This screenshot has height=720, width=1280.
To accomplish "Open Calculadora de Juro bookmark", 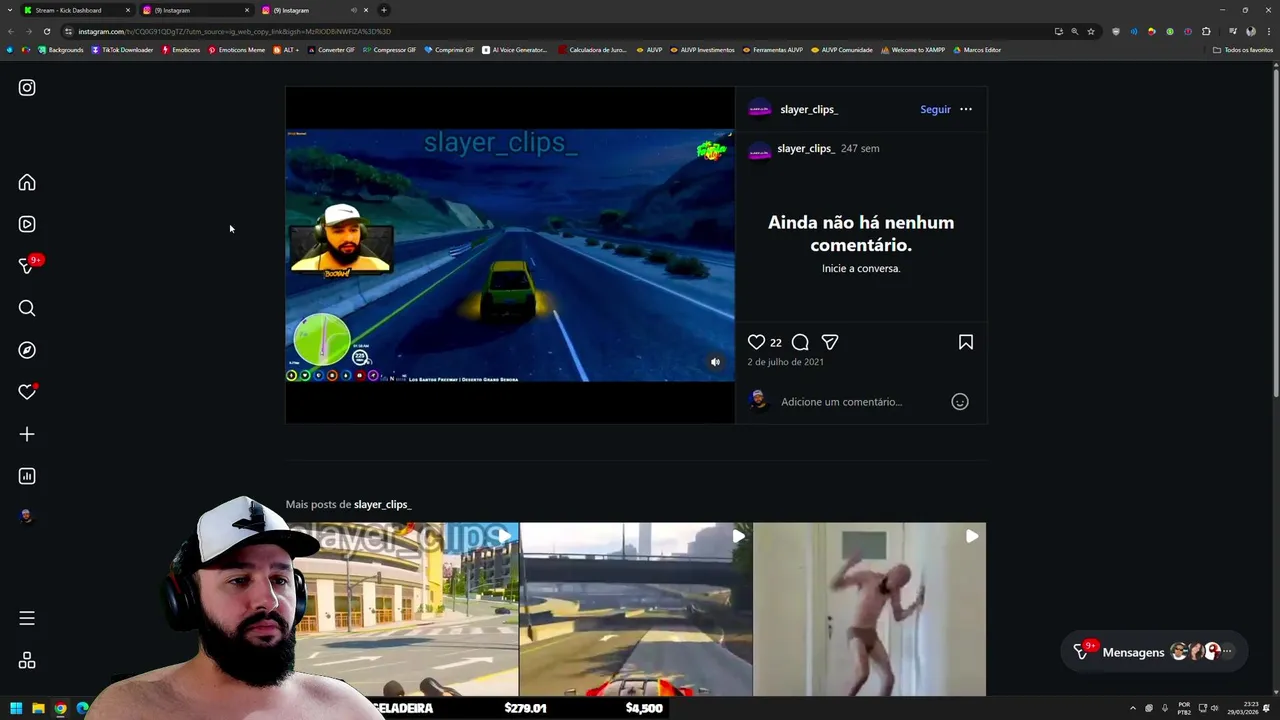I will click(x=593, y=50).
